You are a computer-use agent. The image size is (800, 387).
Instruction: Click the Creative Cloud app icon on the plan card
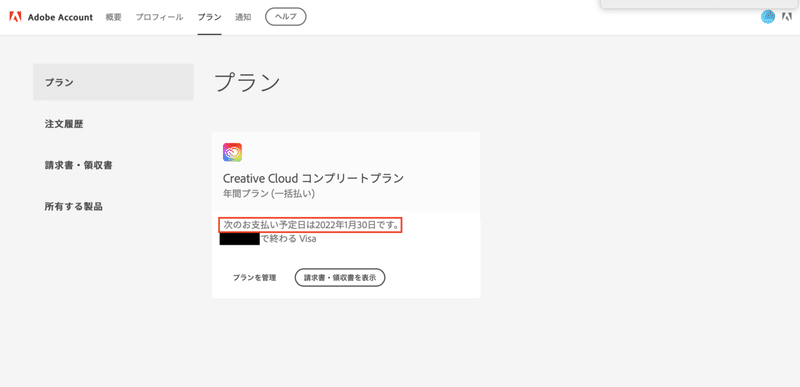(x=232, y=152)
